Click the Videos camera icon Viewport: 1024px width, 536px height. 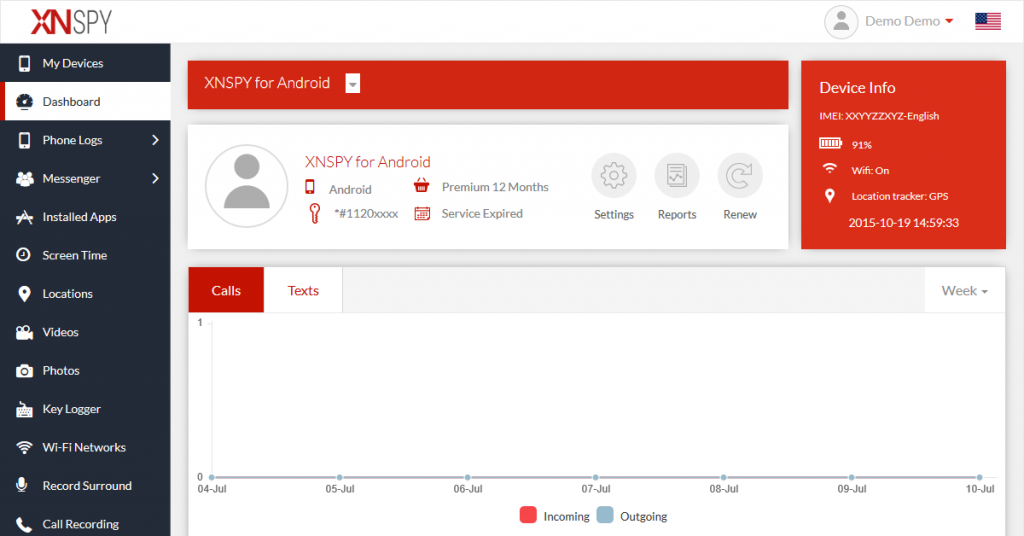coord(24,332)
